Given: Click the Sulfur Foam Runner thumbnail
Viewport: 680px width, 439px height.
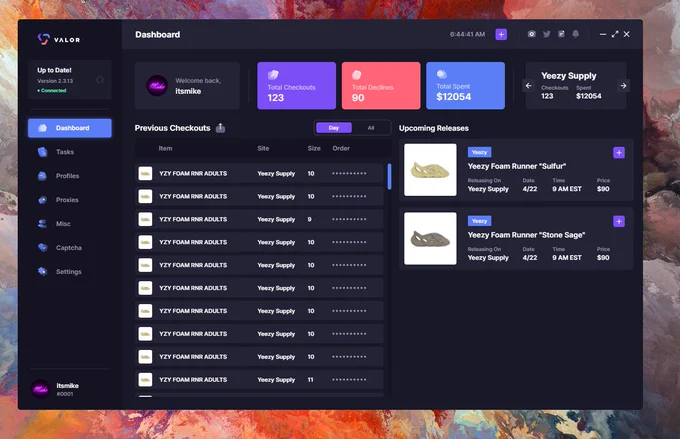Looking at the screenshot, I should pyautogui.click(x=430, y=170).
